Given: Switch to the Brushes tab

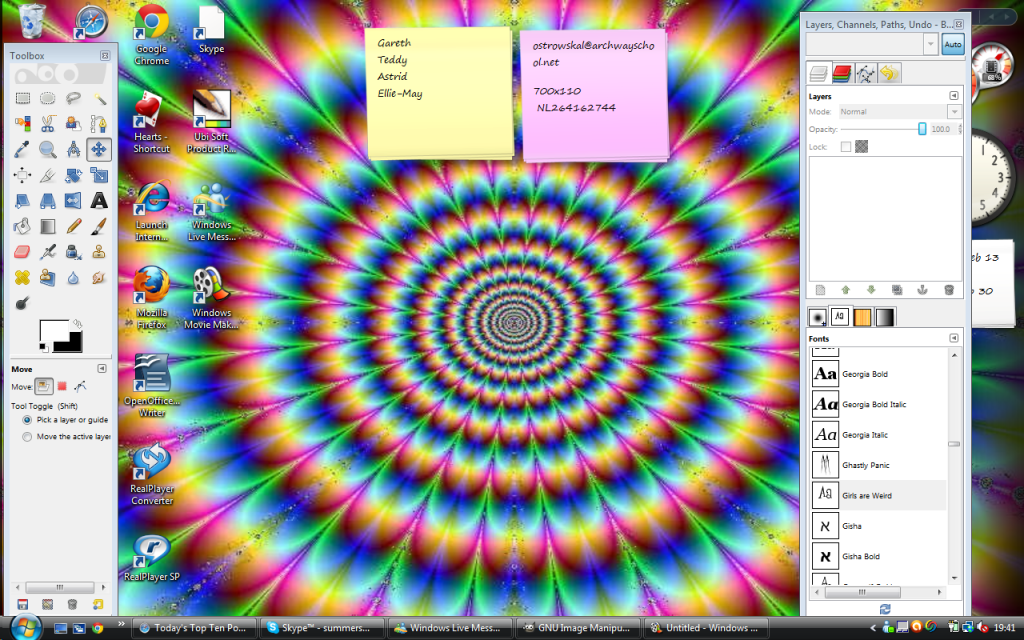Looking at the screenshot, I should pos(817,317).
